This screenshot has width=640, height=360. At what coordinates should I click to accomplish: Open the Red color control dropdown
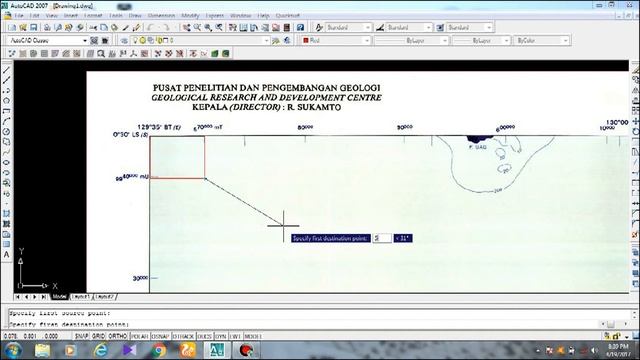[x=367, y=40]
